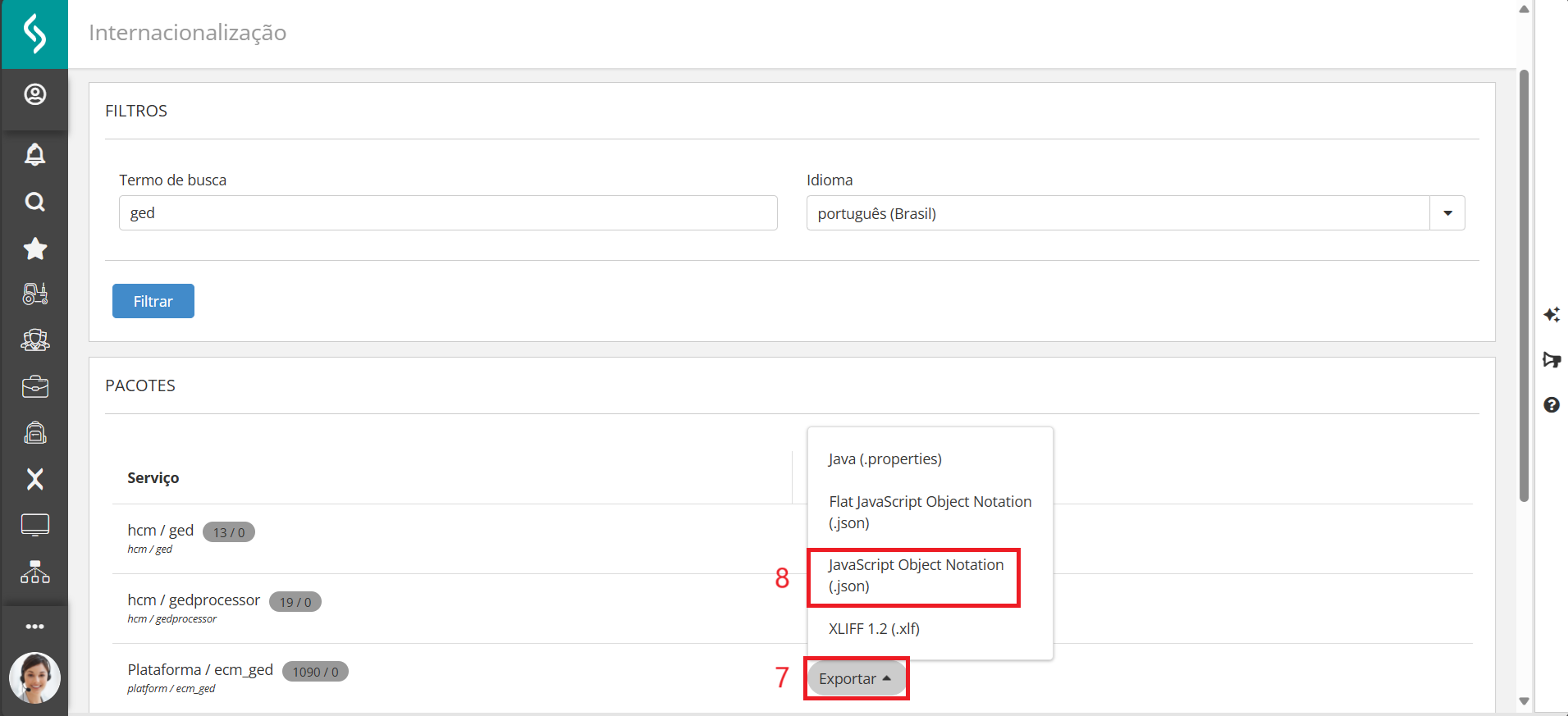The image size is (1568, 716).
Task: Click the user avatar photo
Action: tap(34, 677)
